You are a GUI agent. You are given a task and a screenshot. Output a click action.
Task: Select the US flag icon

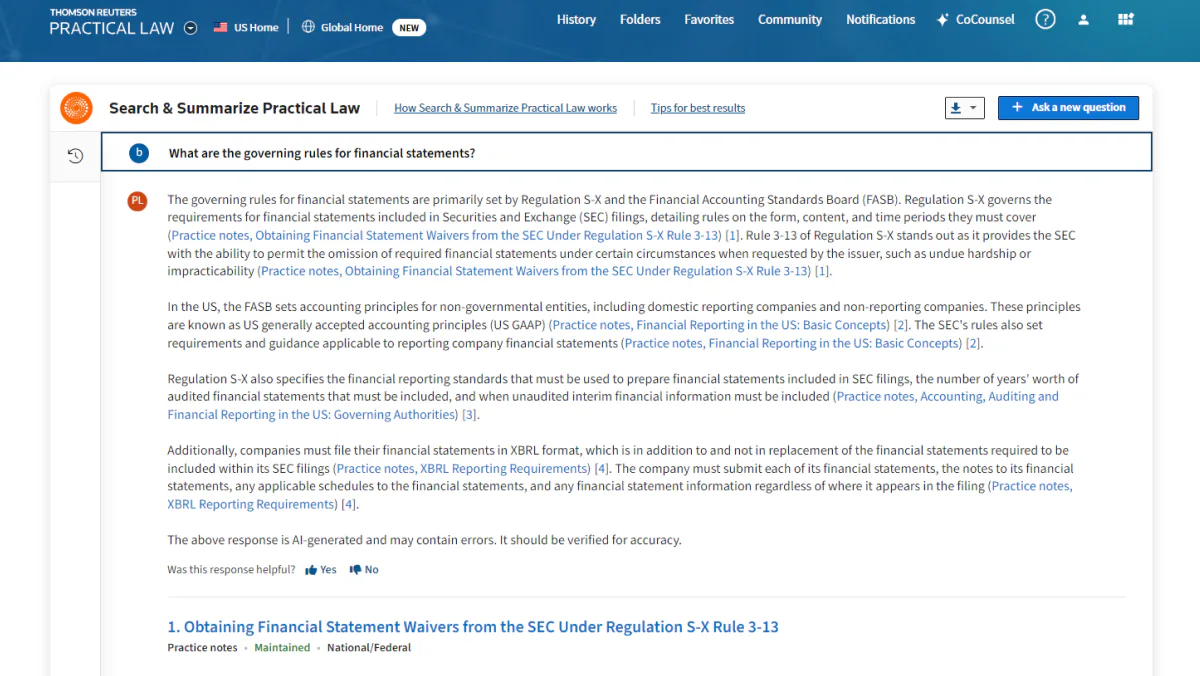pyautogui.click(x=221, y=28)
